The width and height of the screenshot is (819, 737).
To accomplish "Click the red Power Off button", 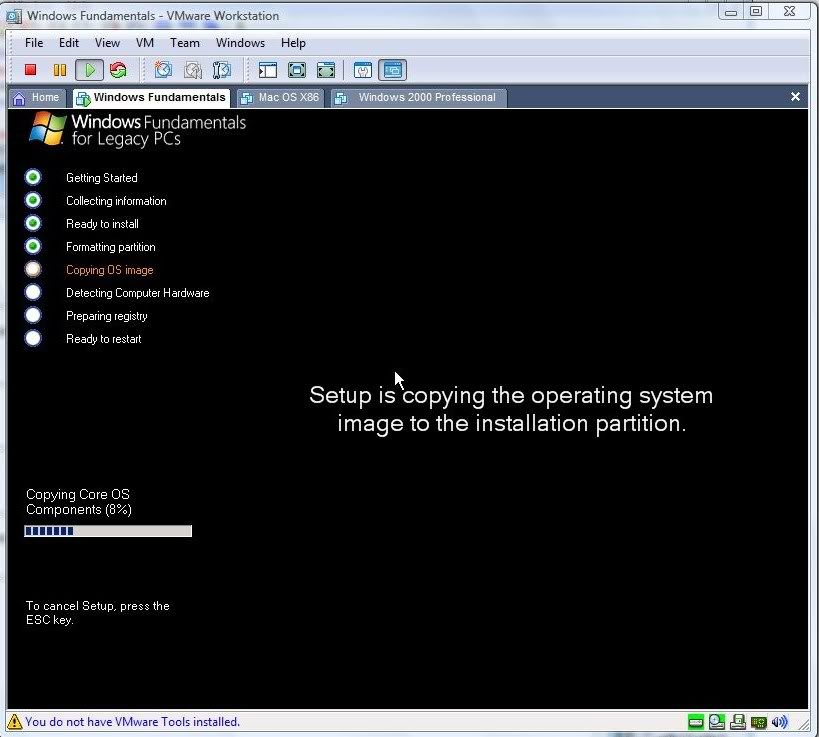I will click(31, 70).
